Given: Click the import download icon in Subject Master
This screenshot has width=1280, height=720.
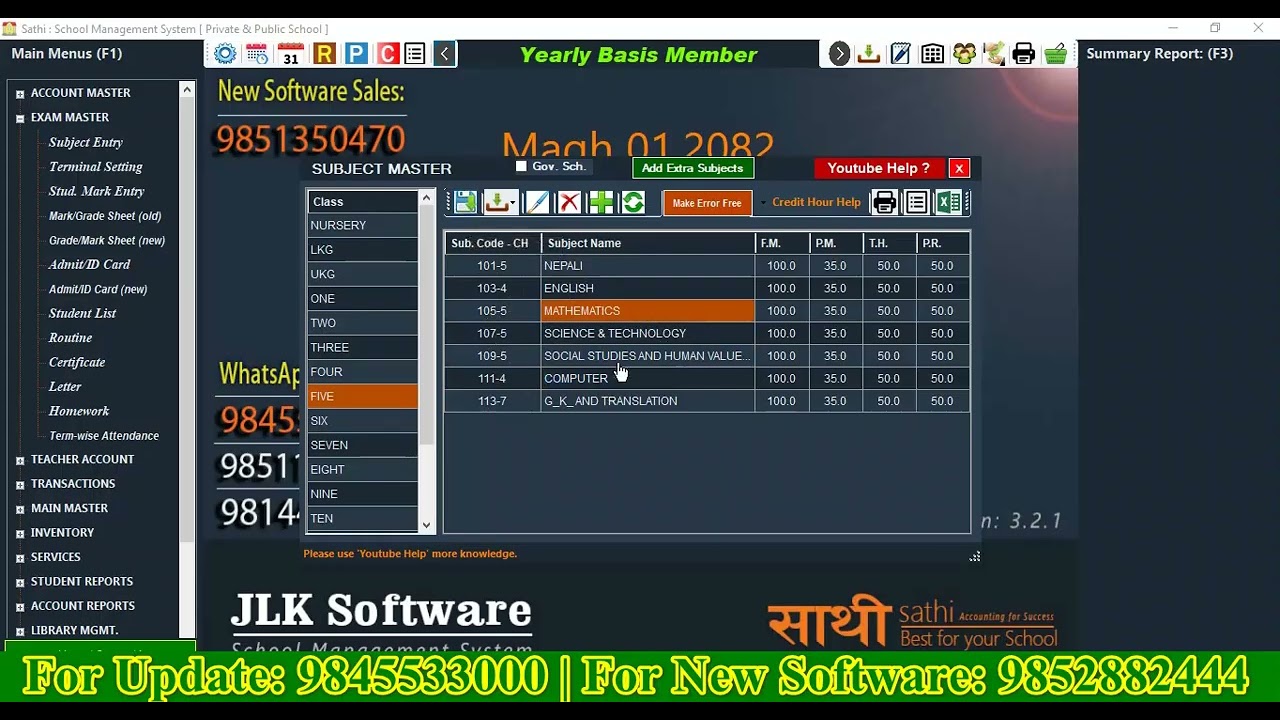Looking at the screenshot, I should pos(495,203).
